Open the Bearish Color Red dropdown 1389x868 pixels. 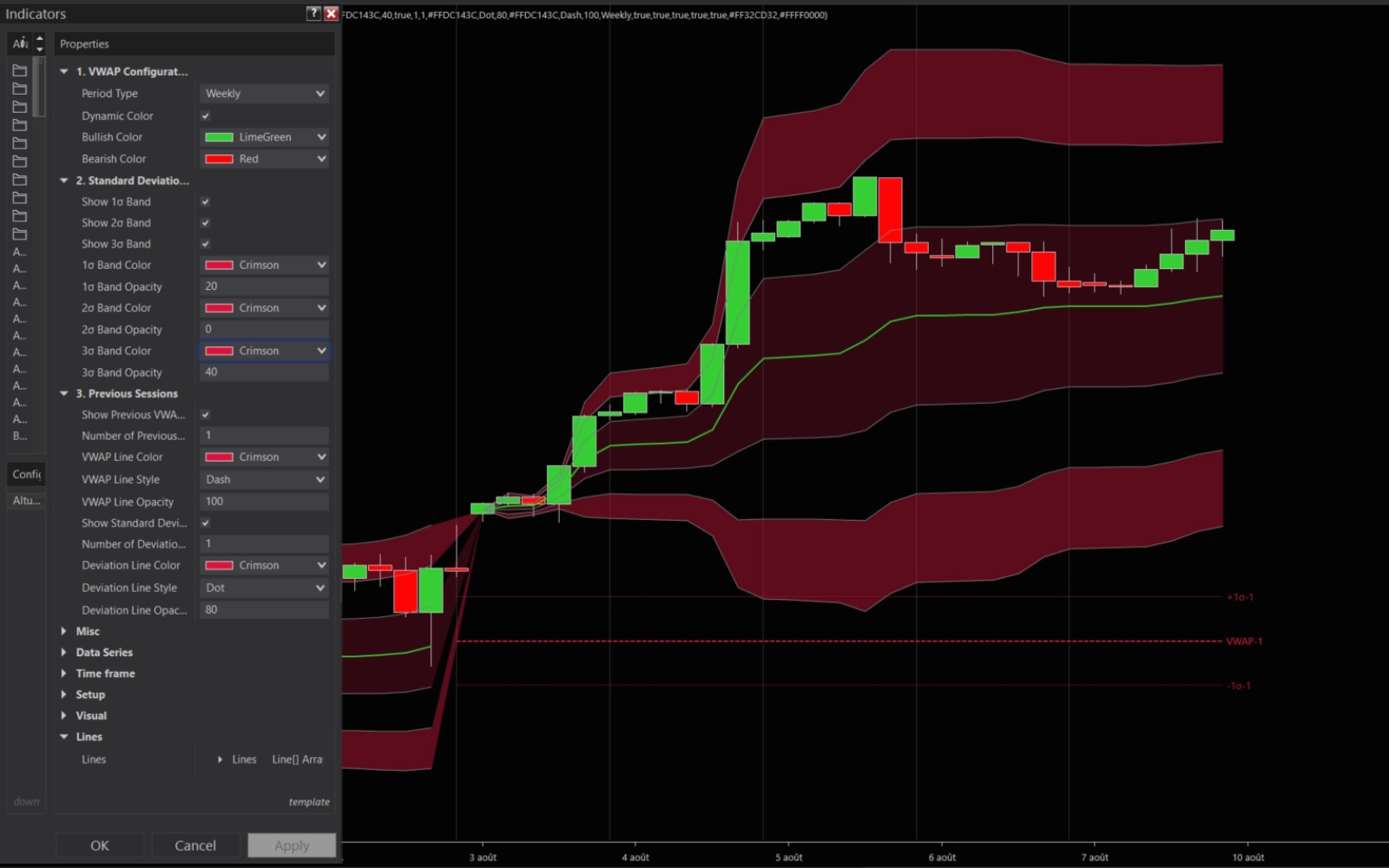point(264,159)
